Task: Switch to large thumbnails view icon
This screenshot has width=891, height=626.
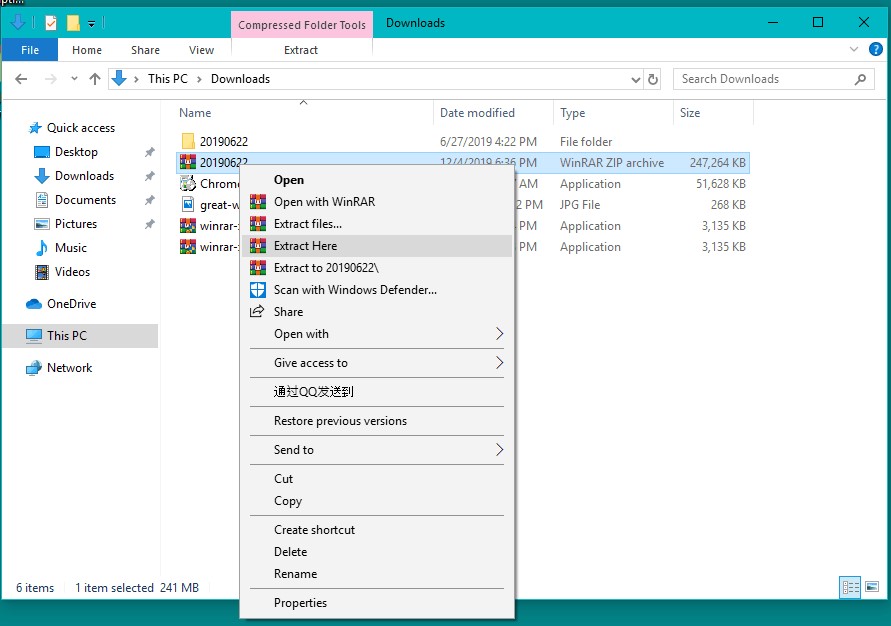Action: click(872, 587)
